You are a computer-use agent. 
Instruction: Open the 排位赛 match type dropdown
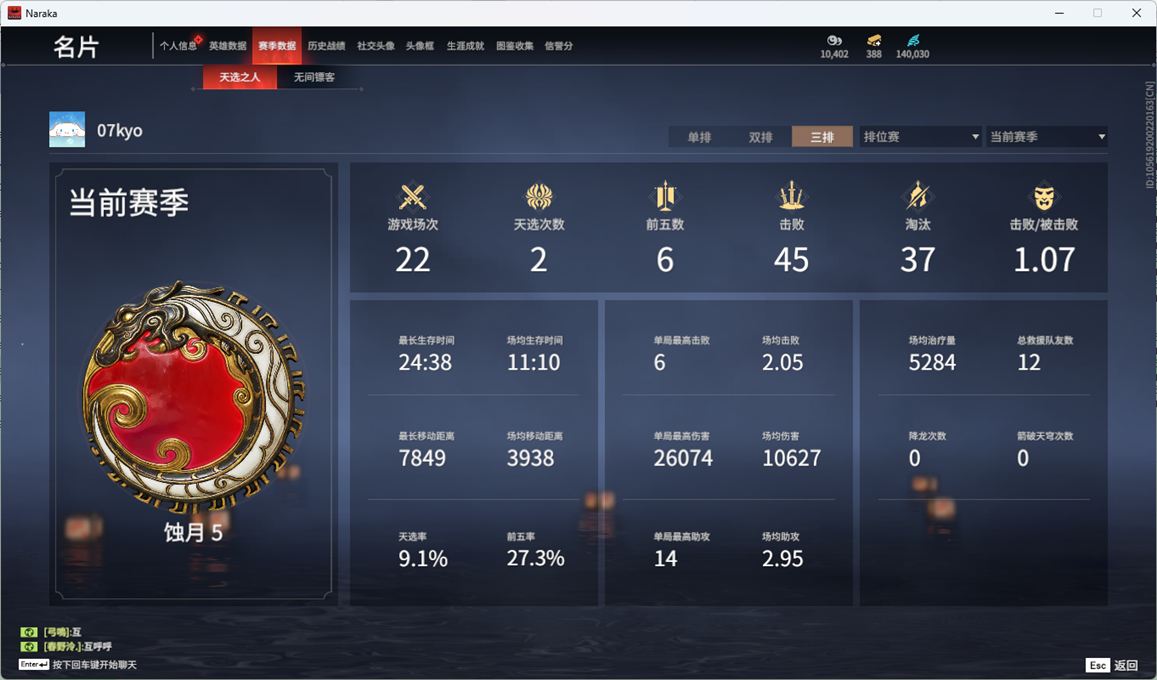point(920,136)
